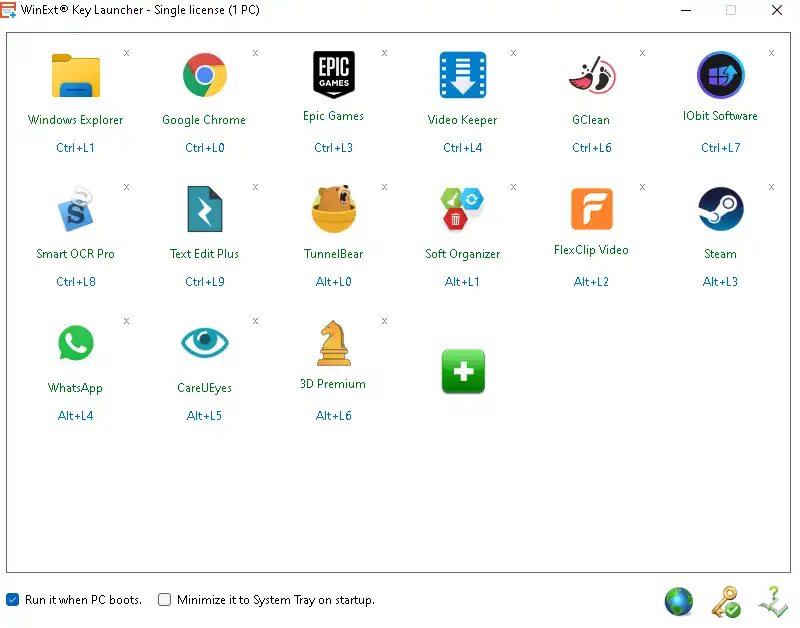The width and height of the screenshot is (800, 628).
Task: Launch GClean from the grid
Action: 591,76
